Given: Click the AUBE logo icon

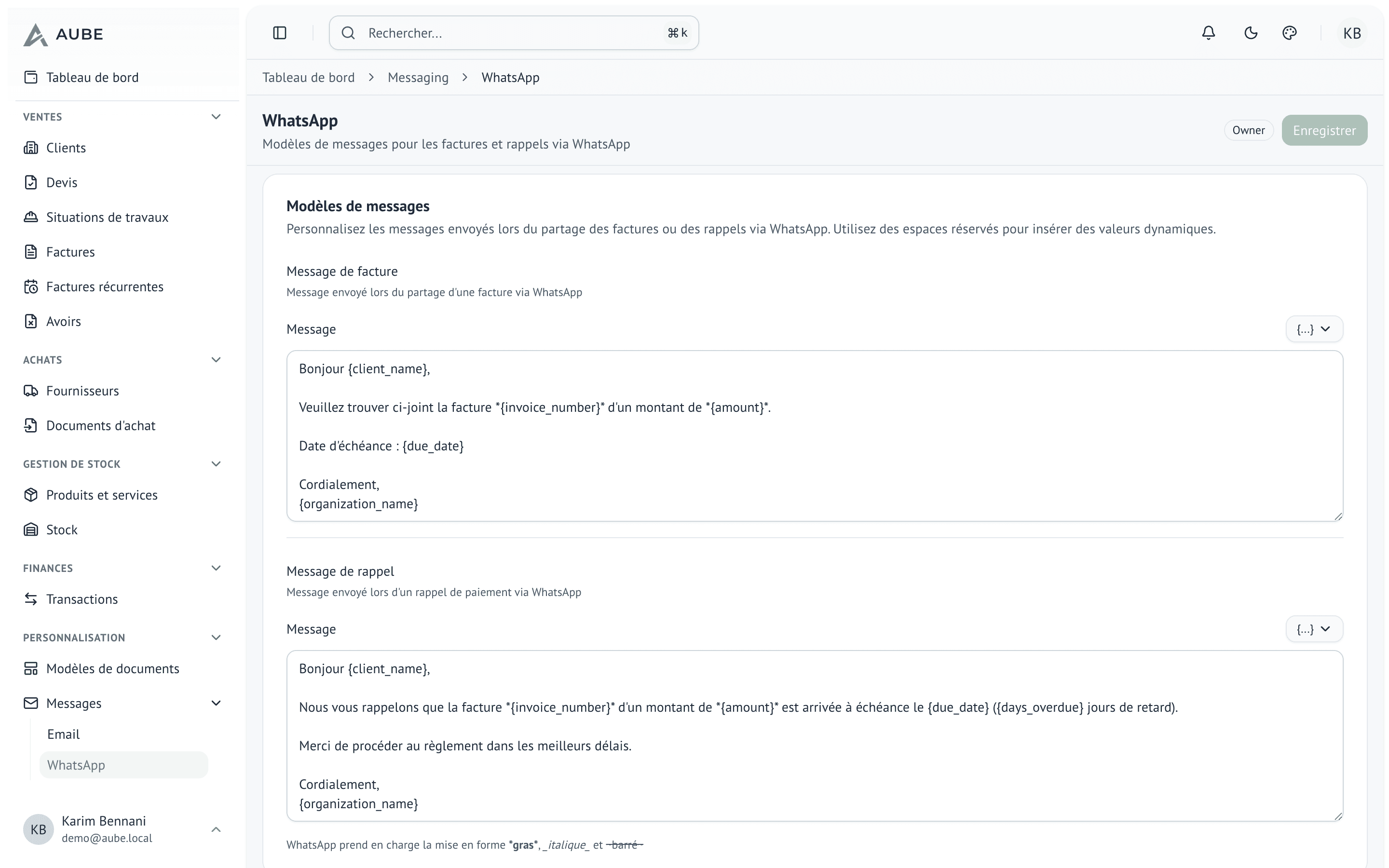Looking at the screenshot, I should click(35, 34).
